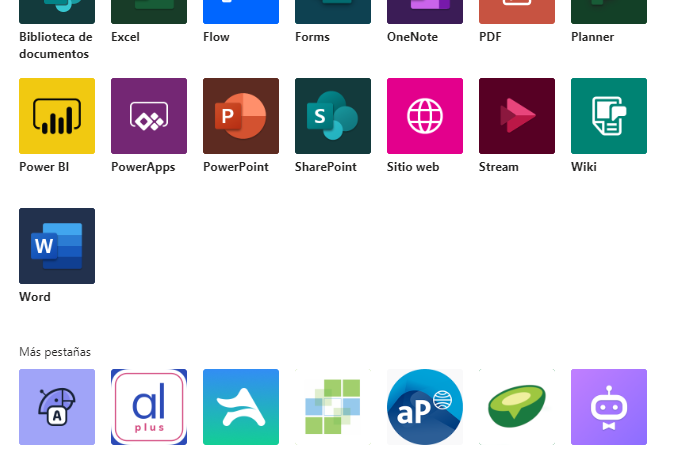
Task: Click the 'Word' label text
Action: coord(35,297)
